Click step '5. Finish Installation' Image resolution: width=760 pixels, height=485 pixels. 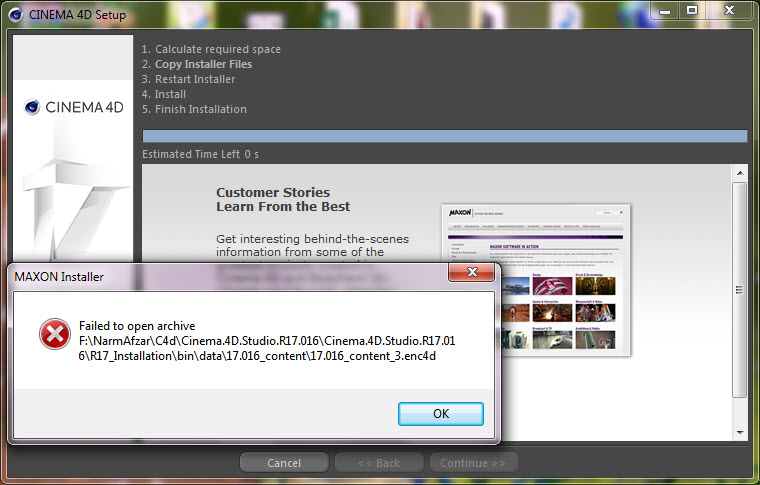point(194,110)
